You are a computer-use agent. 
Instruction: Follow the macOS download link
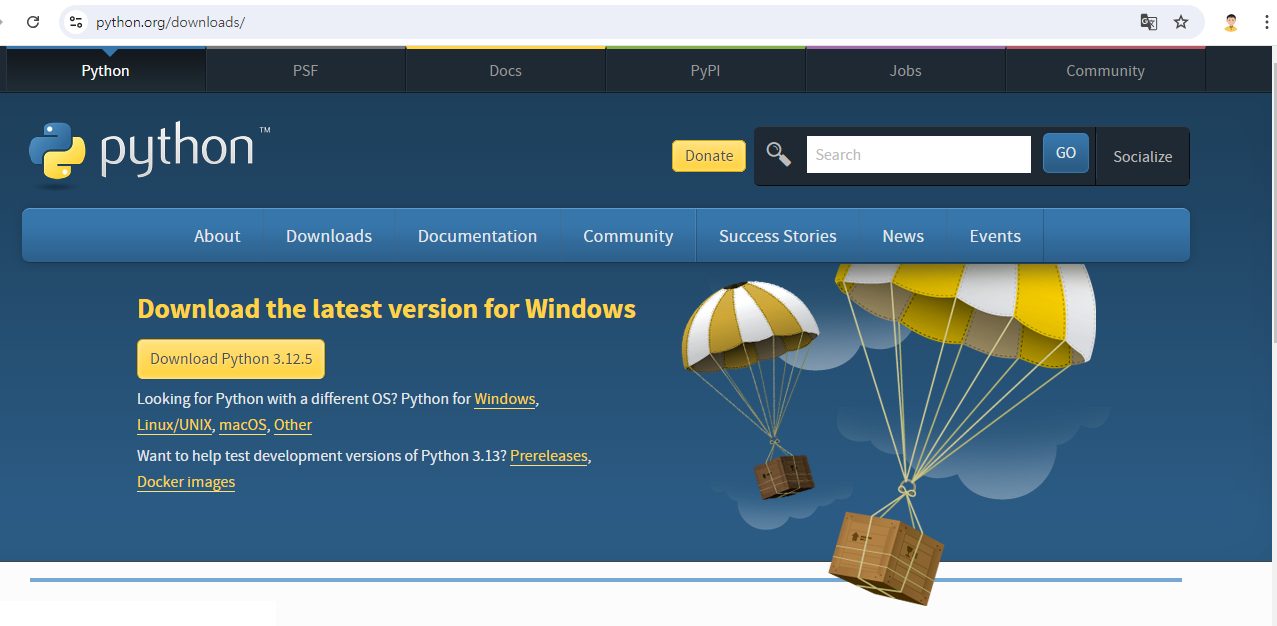tap(243, 425)
